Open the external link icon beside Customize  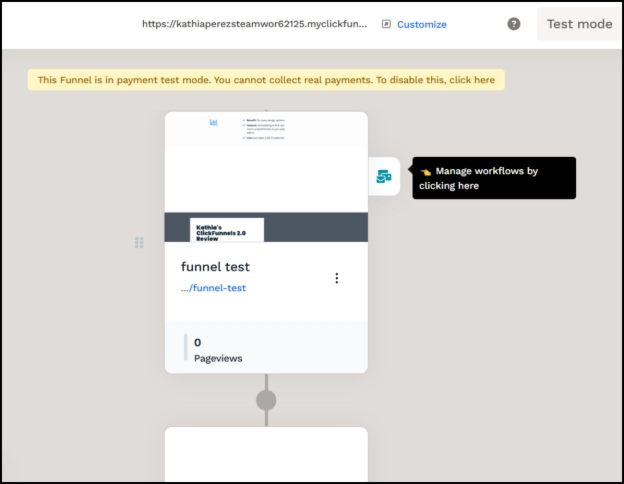(386, 24)
